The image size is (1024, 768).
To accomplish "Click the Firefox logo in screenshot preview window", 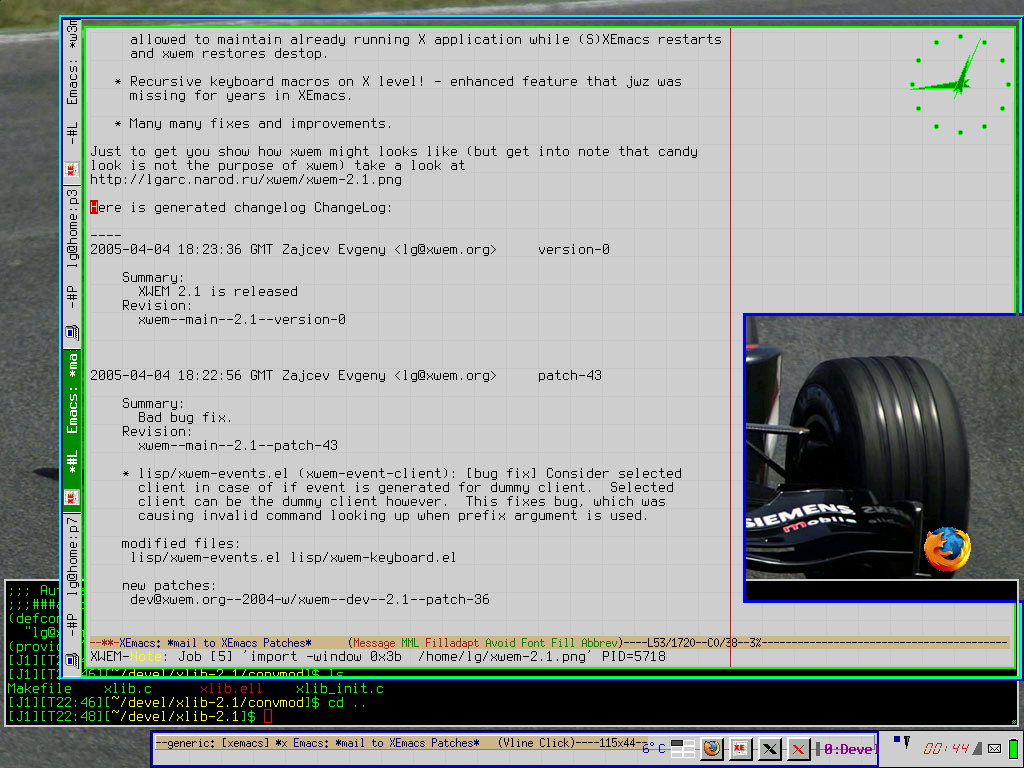I will point(948,549).
